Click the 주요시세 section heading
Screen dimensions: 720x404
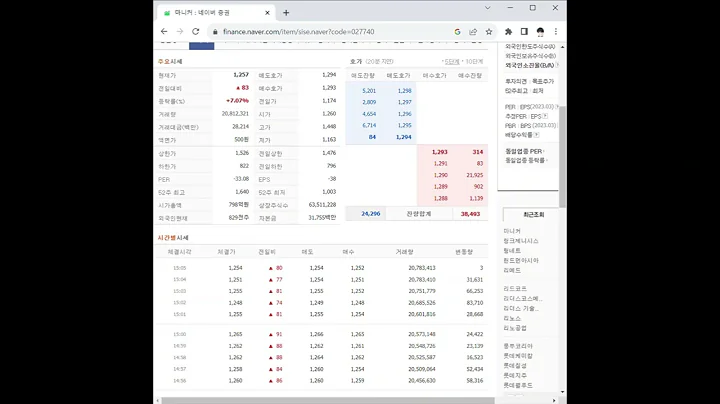[170, 62]
